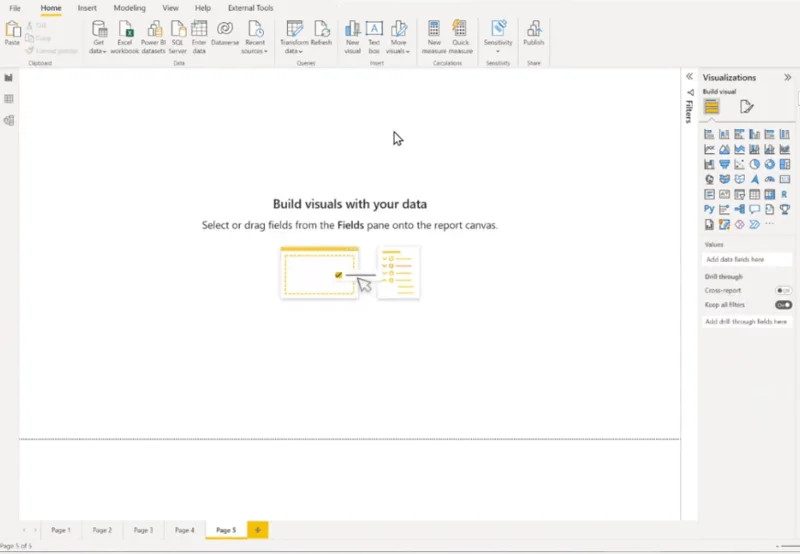
Task: Go to Page 1 tab
Action: [61, 530]
